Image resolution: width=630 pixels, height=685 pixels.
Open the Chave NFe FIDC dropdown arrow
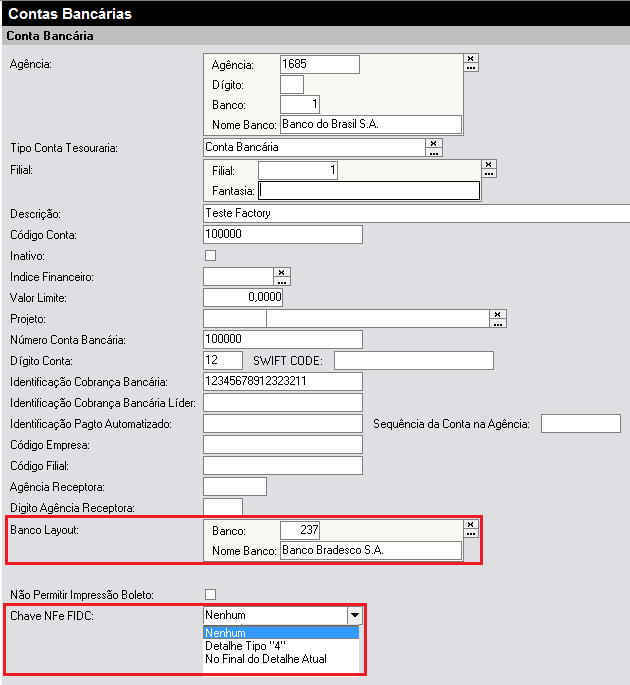(355, 616)
